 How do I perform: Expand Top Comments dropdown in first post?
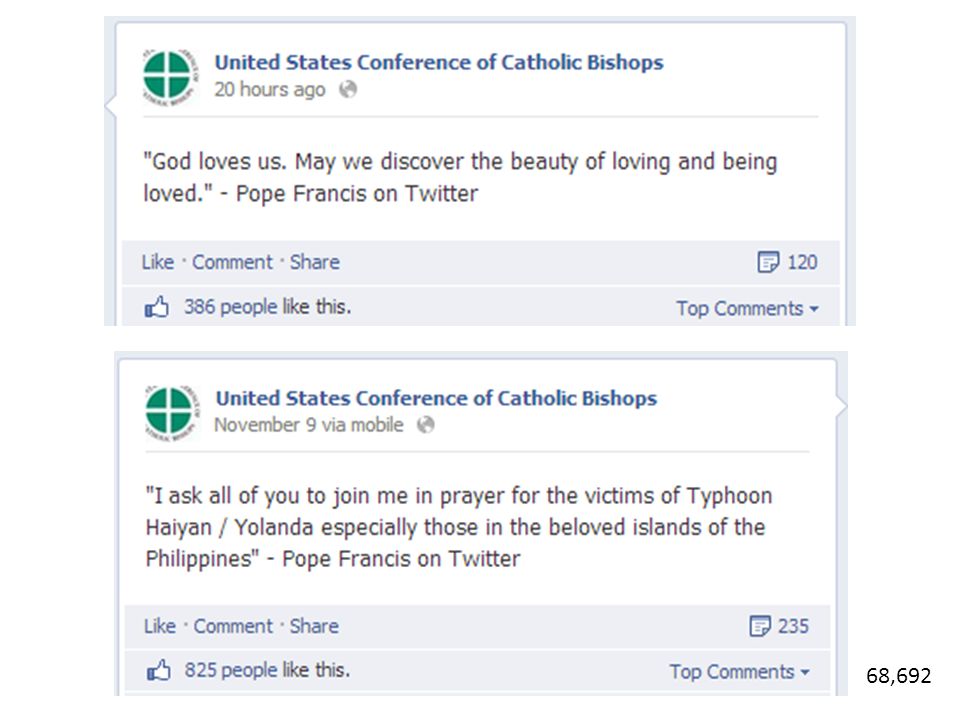coord(747,308)
